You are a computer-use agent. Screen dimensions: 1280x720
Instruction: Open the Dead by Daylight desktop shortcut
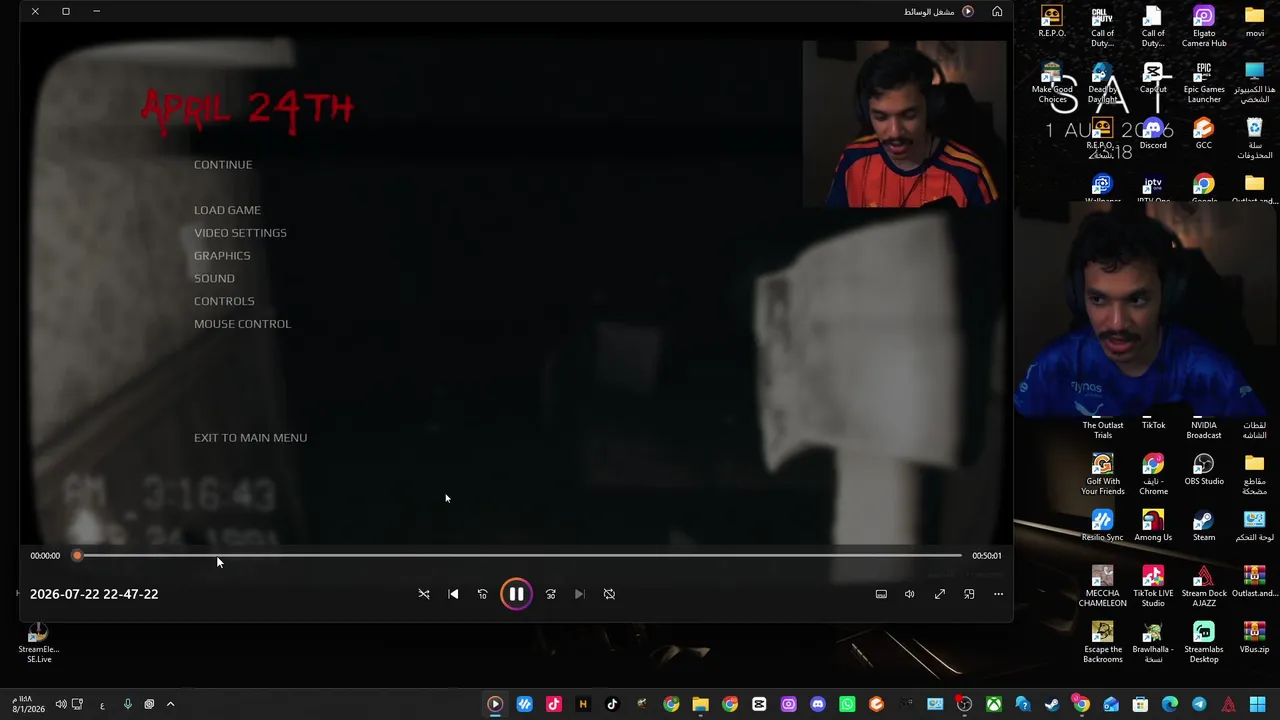click(1103, 83)
